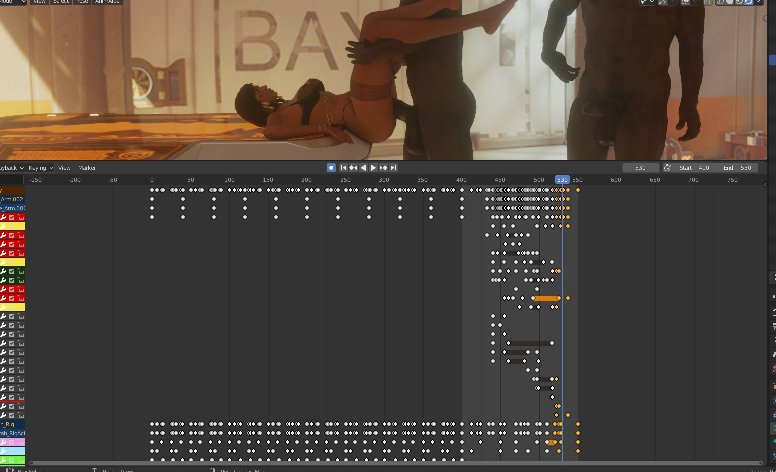776x472 pixels.
Task: Click wrench icon in light blue channel
Action: click(3, 451)
